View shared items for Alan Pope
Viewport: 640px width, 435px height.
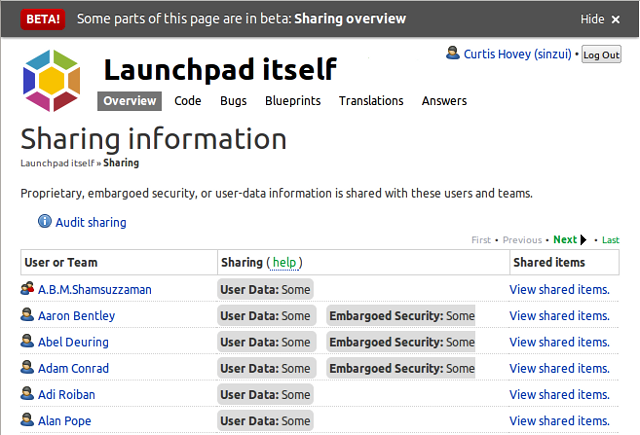tap(560, 421)
